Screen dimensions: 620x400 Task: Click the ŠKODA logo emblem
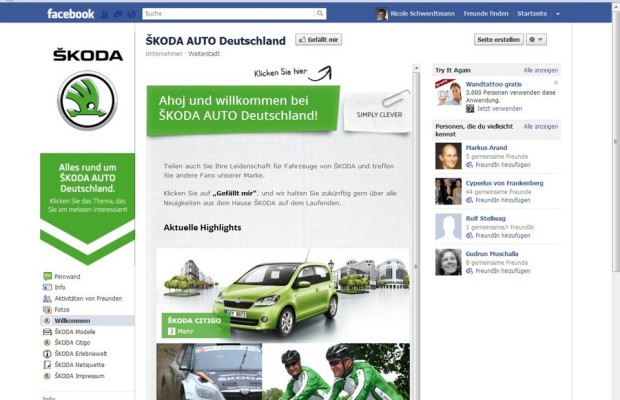click(x=87, y=100)
